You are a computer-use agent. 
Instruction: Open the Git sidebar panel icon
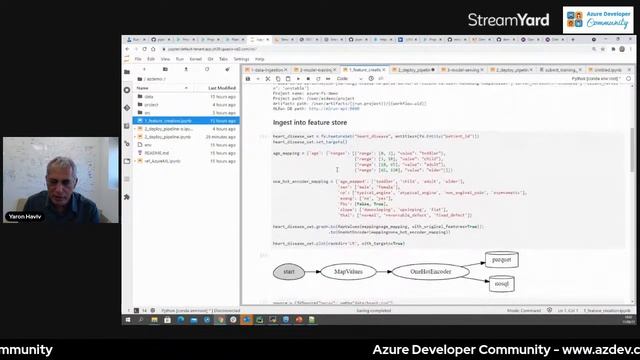coord(127,108)
